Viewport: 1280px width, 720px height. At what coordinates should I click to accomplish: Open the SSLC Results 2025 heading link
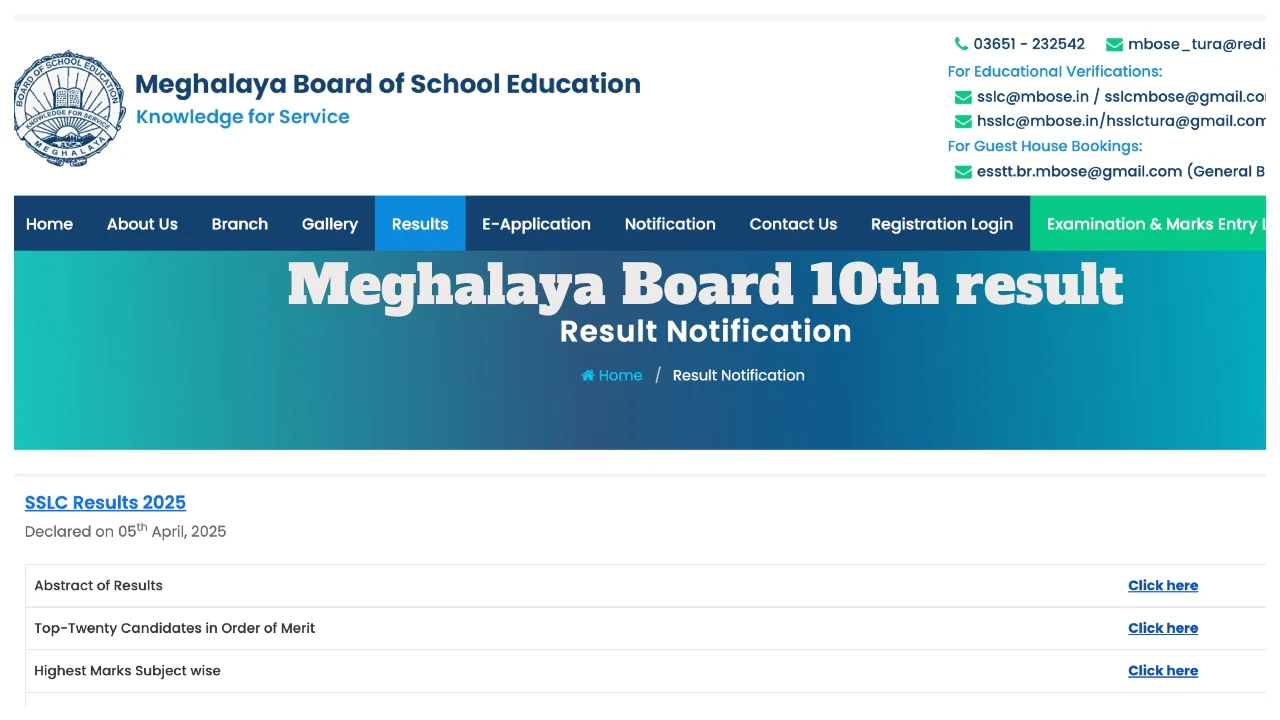105,503
